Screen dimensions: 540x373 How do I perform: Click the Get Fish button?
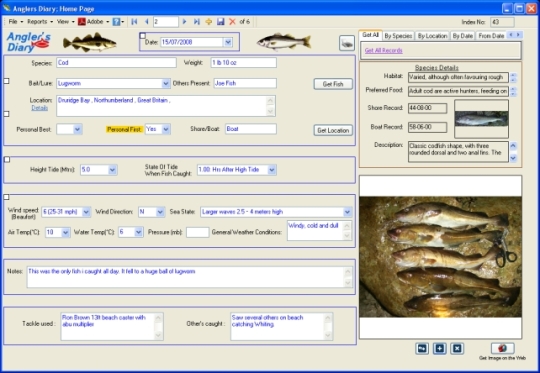pos(333,84)
